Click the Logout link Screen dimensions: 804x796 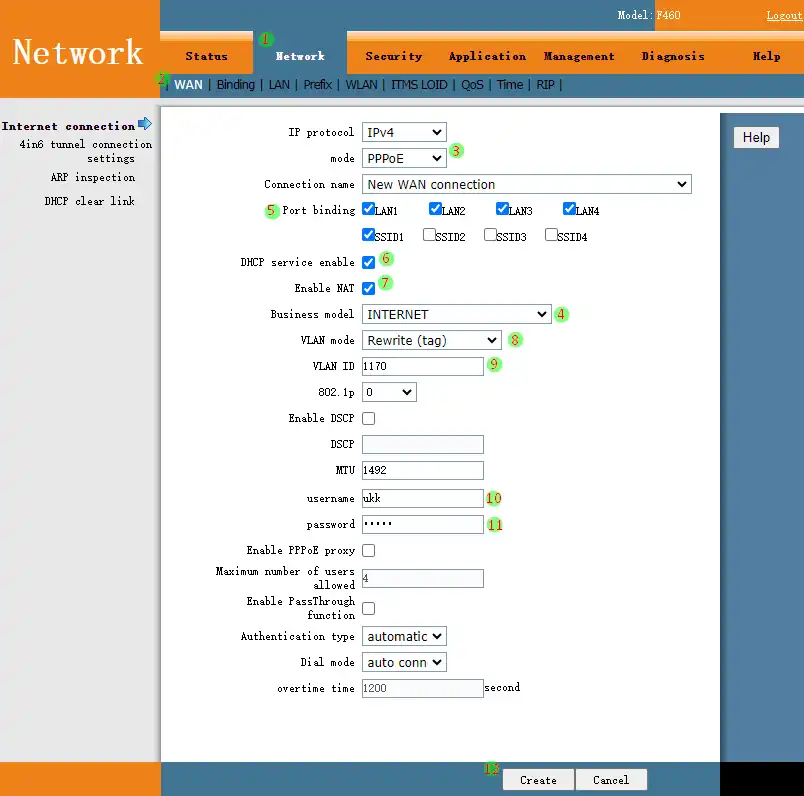pos(783,15)
